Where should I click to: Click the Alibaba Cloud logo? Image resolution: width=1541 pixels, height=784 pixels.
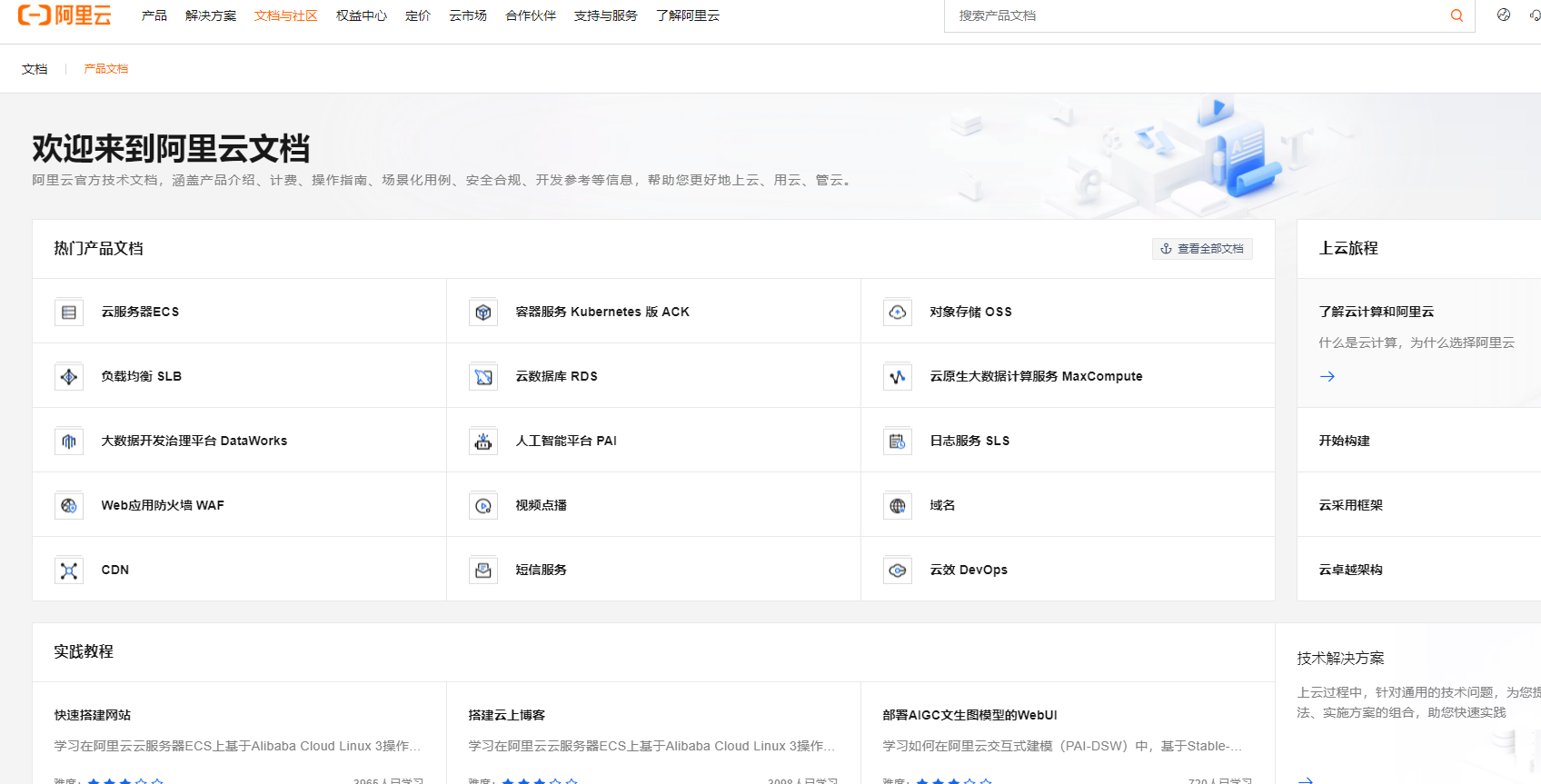pos(65,15)
